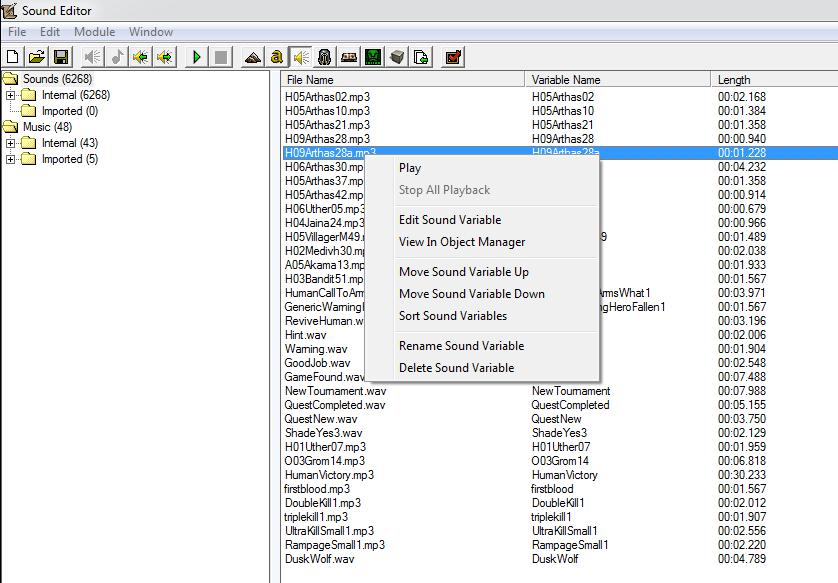Select the H09Arthas28.mp3 file row

pyautogui.click(x=560, y=138)
